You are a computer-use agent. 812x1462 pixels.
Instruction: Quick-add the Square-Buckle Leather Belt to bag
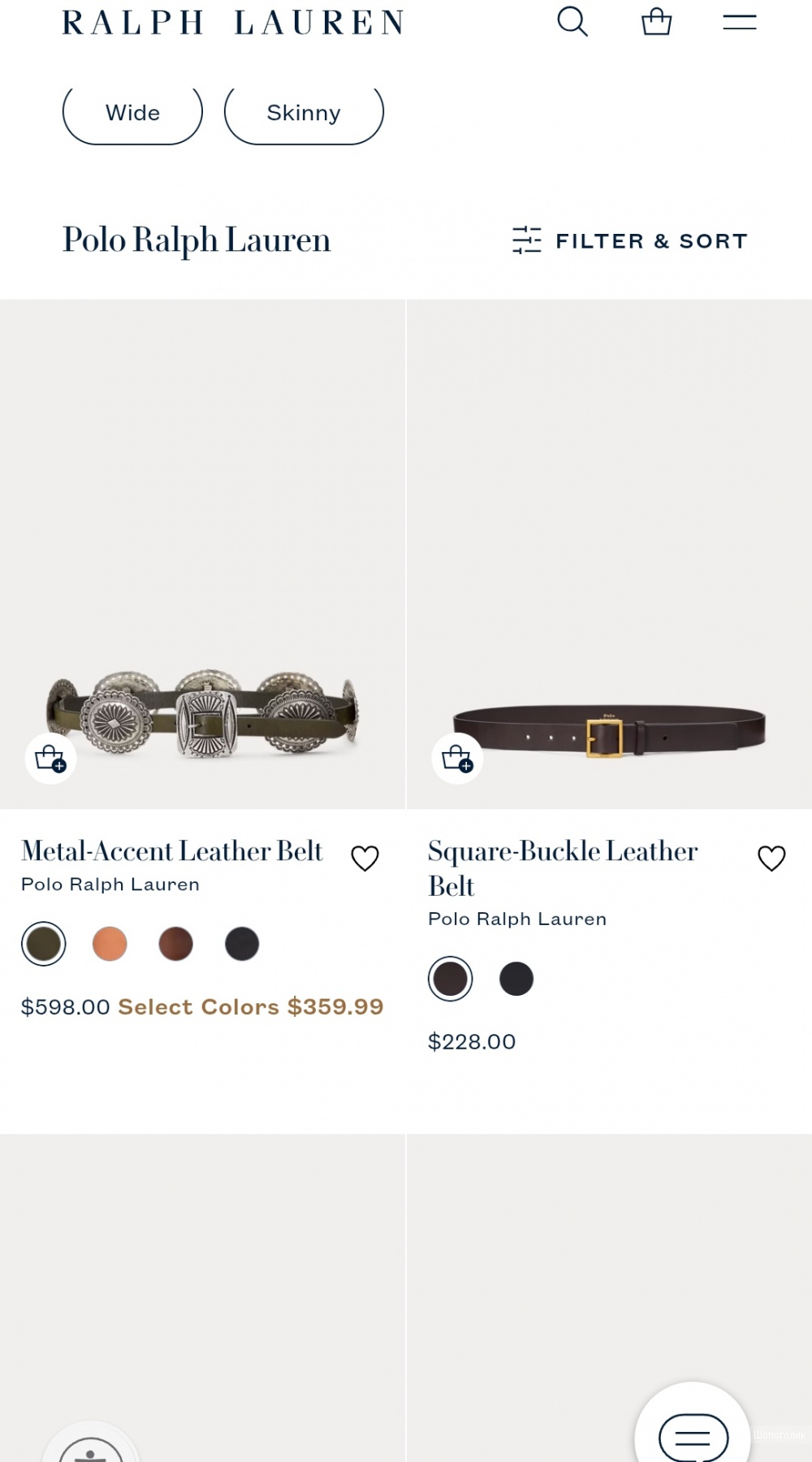[x=457, y=759]
